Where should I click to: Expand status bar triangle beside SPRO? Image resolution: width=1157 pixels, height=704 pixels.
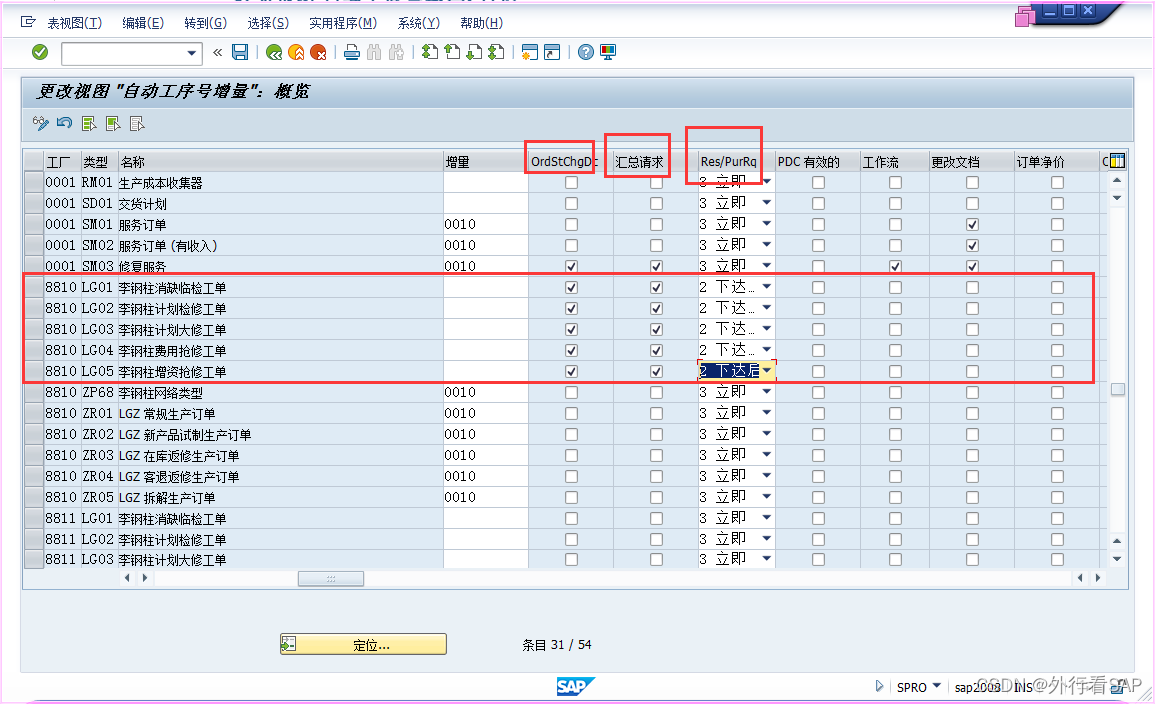click(x=879, y=686)
